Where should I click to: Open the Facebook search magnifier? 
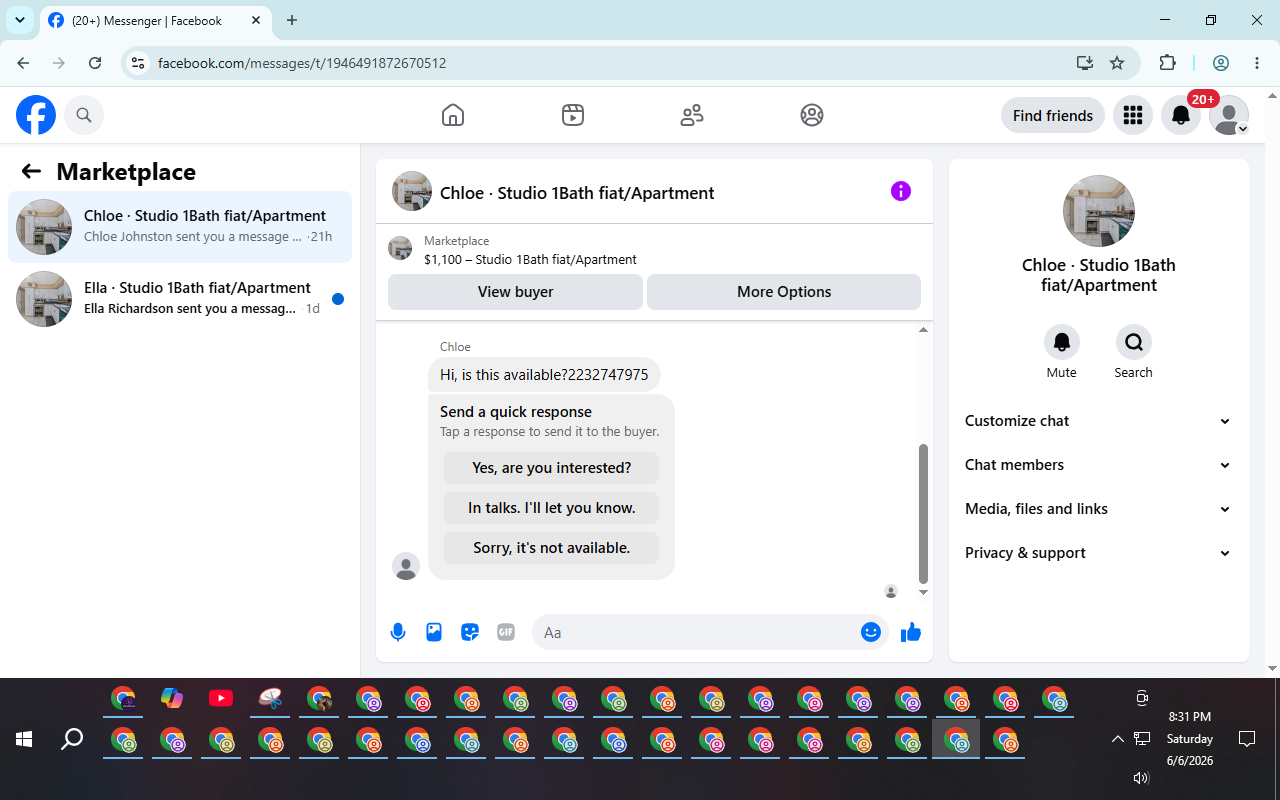click(x=84, y=115)
